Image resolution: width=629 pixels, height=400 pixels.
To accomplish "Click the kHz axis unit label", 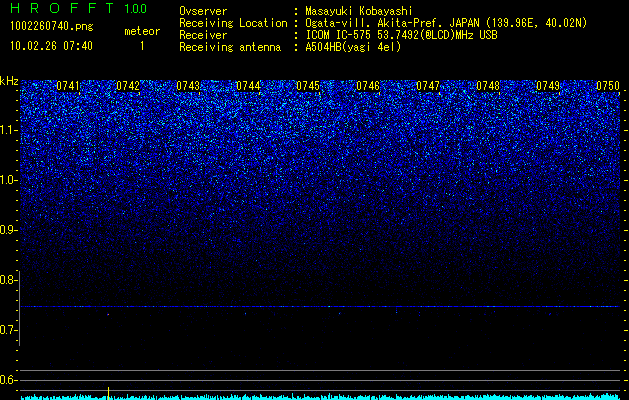I will click(9, 81).
